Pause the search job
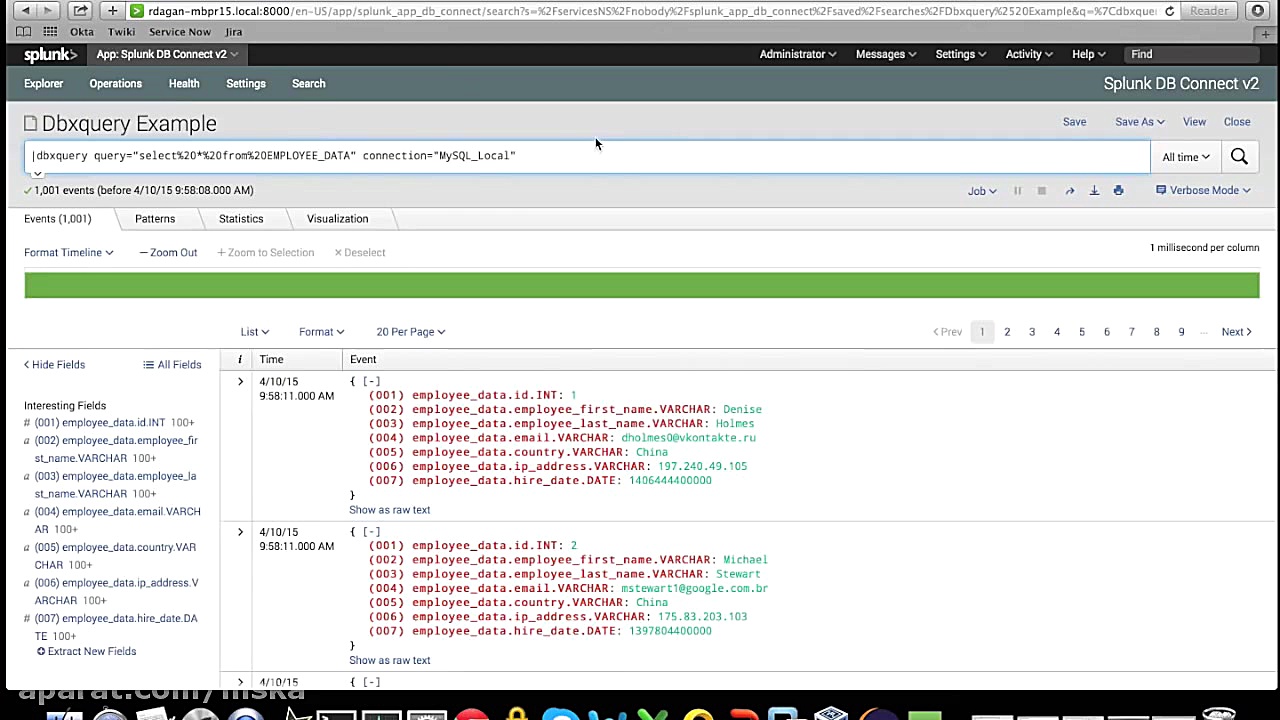Image resolution: width=1280 pixels, height=720 pixels. pos(1017,190)
